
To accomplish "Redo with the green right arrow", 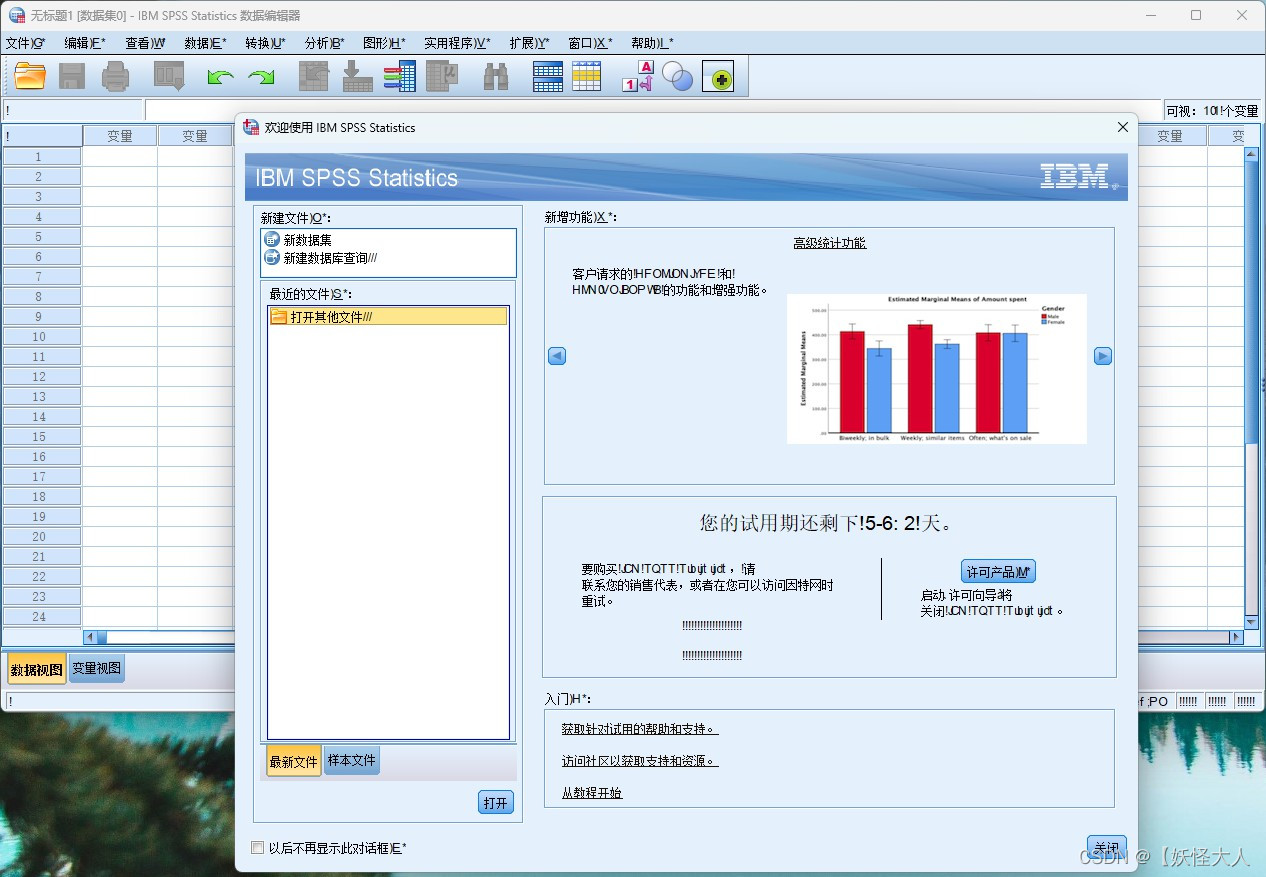I will tap(262, 77).
